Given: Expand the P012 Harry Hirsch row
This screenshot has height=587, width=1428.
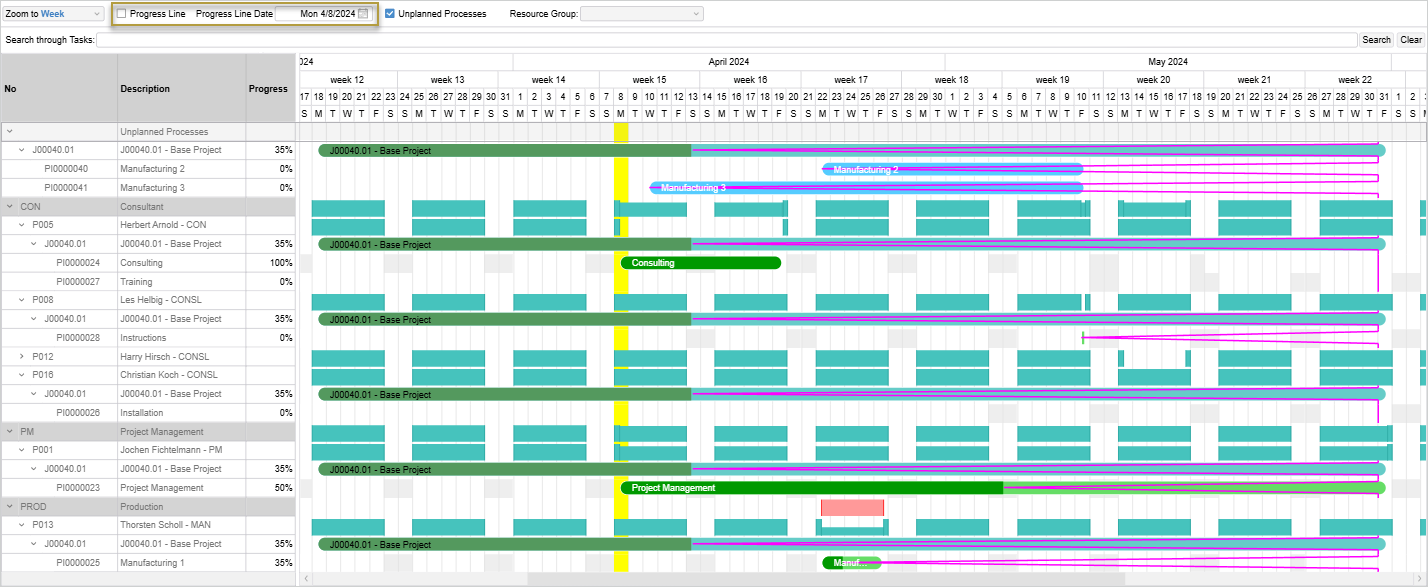Looking at the screenshot, I should 21,356.
